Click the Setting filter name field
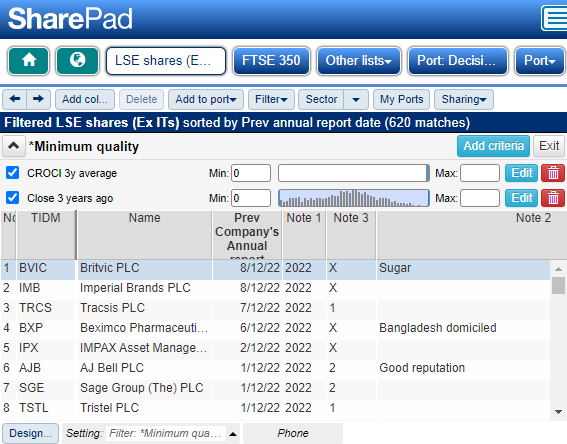 (x=166, y=433)
